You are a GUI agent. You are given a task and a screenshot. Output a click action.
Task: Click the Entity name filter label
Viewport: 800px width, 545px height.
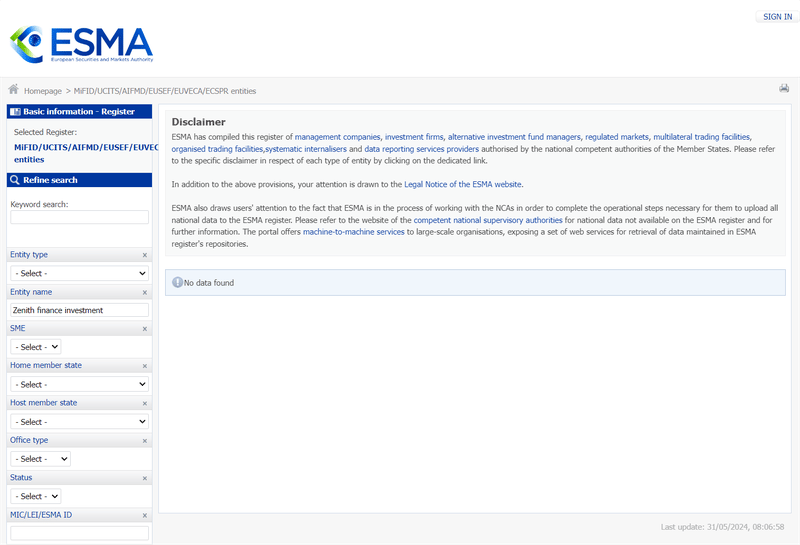coord(31,292)
